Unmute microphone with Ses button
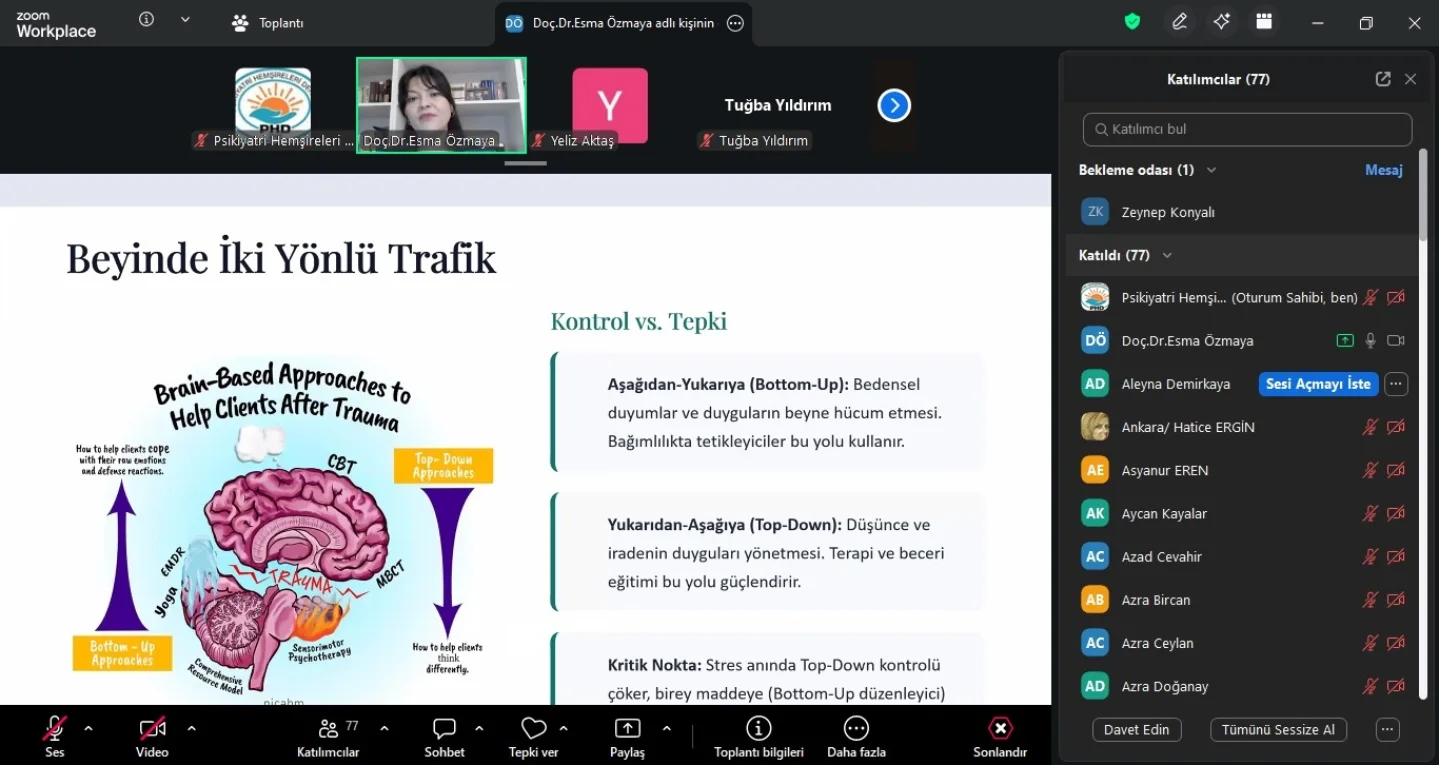 55,729
